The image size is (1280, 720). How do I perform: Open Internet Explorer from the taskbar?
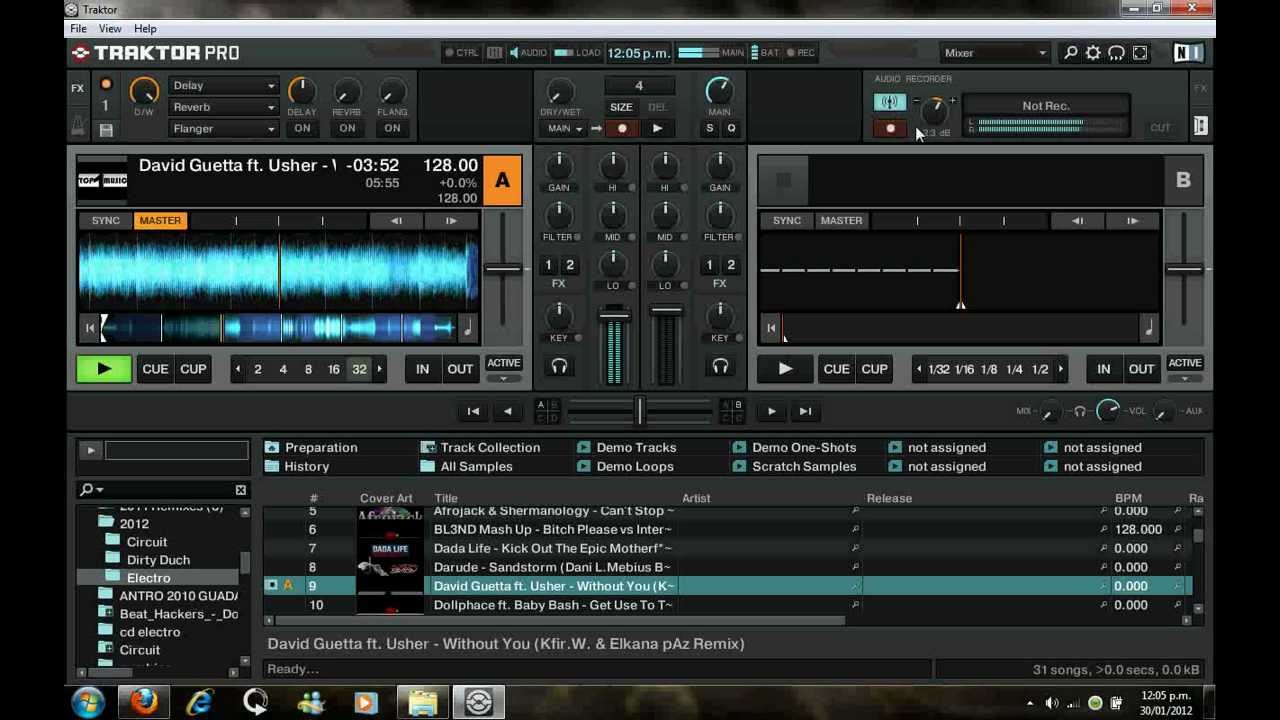point(199,702)
